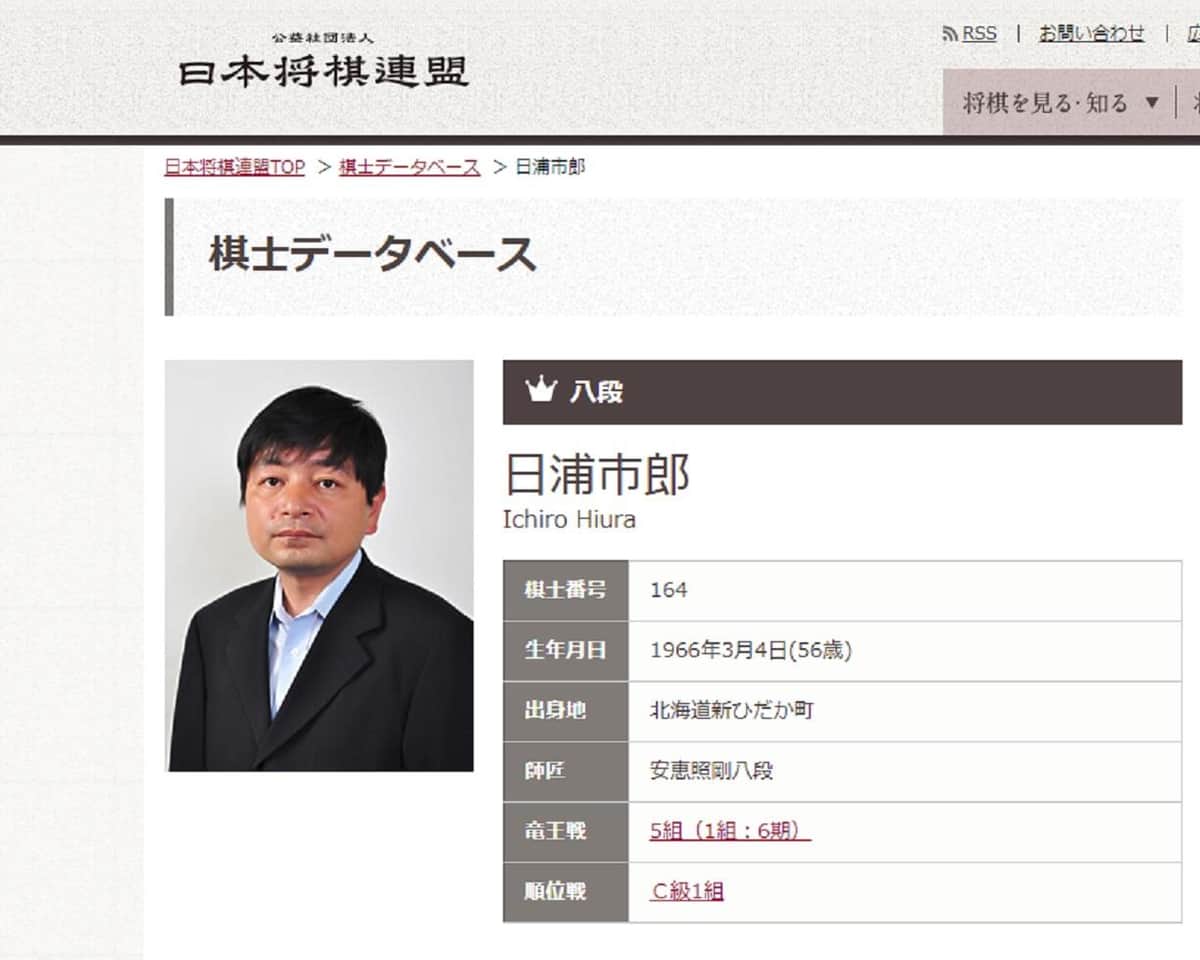Click the RSS symbol in the top bar
This screenshot has height=960, width=1200.
tap(948, 33)
